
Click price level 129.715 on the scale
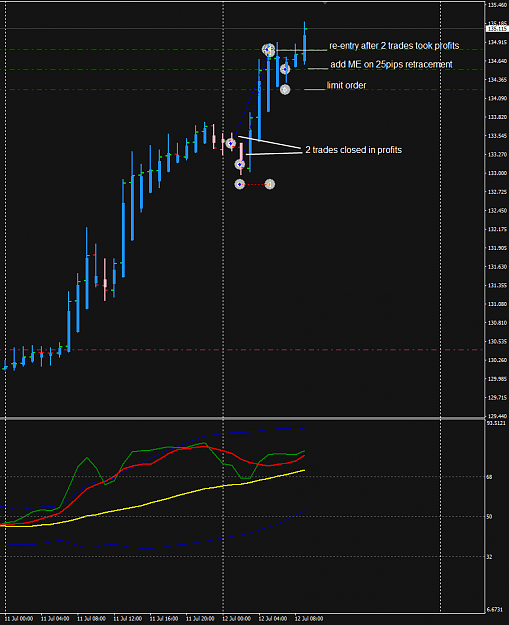tap(497, 398)
